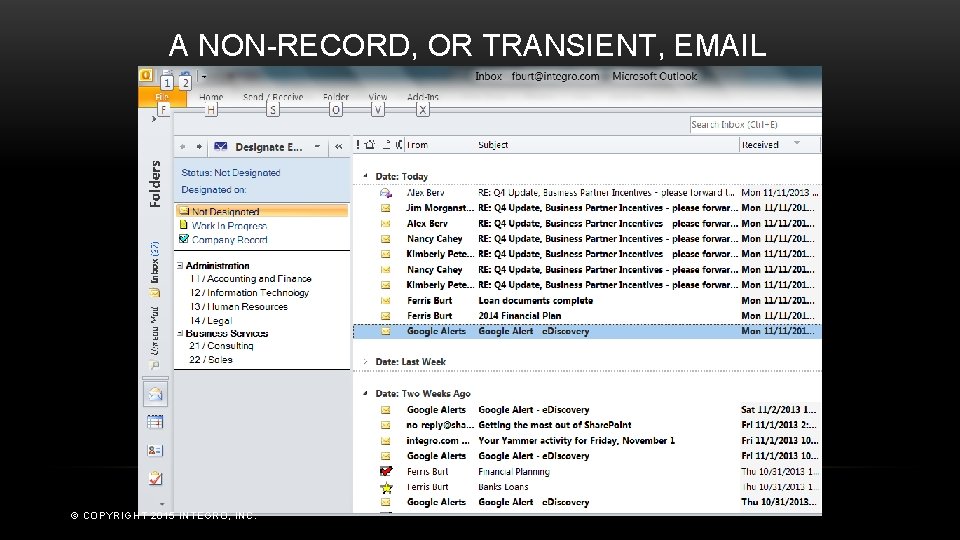This screenshot has height=540, width=960.
Task: Open Your Yammer activity email
Action: pyautogui.click(x=587, y=441)
